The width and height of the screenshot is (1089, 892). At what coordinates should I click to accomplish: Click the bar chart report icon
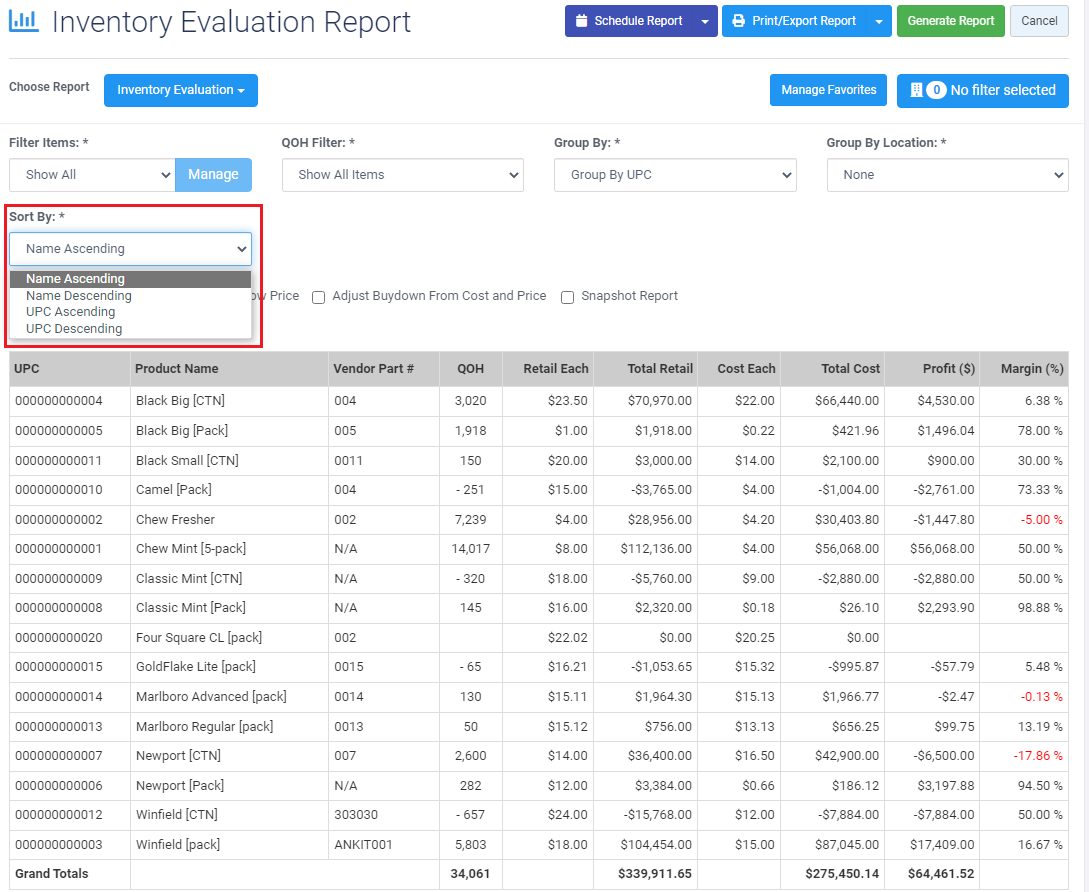[x=24, y=21]
